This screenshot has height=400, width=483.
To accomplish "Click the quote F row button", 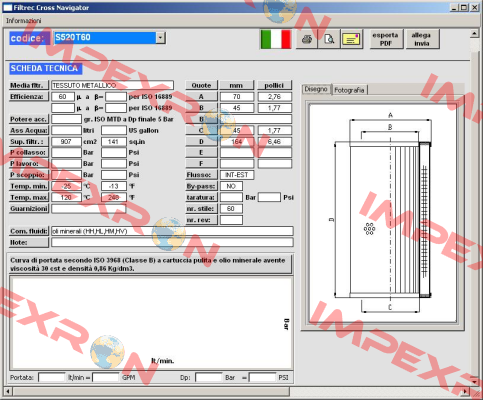I will coord(201,164).
